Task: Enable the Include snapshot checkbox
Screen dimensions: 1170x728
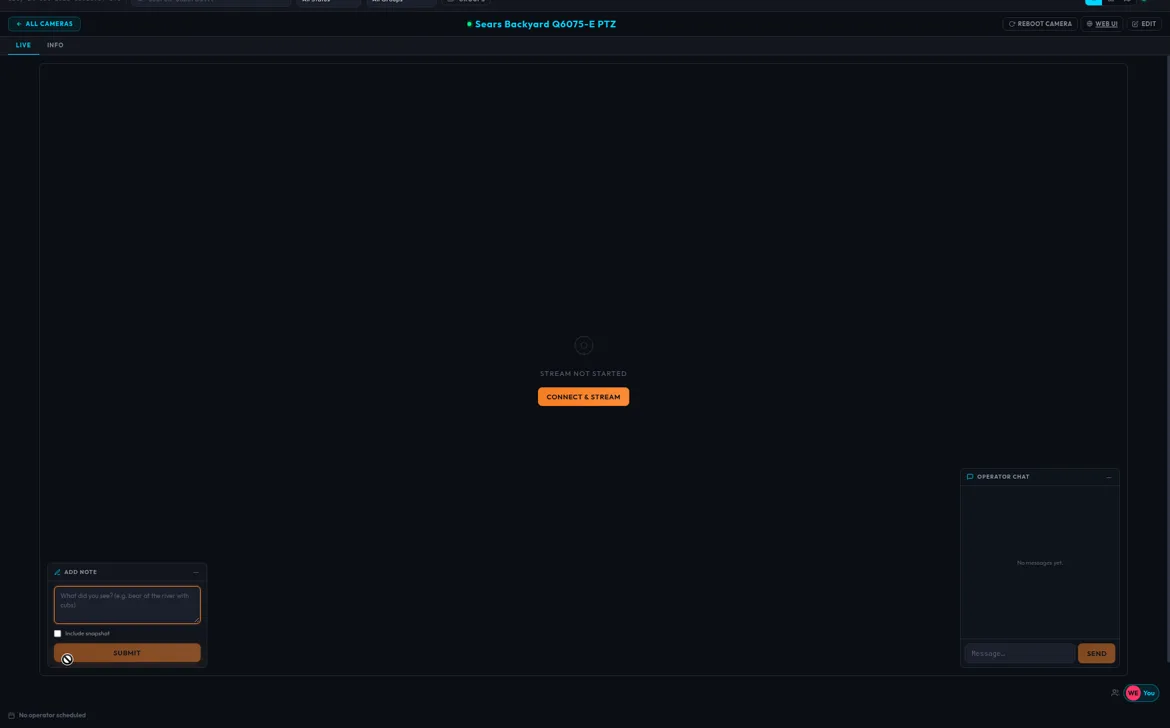Action: (x=57, y=633)
